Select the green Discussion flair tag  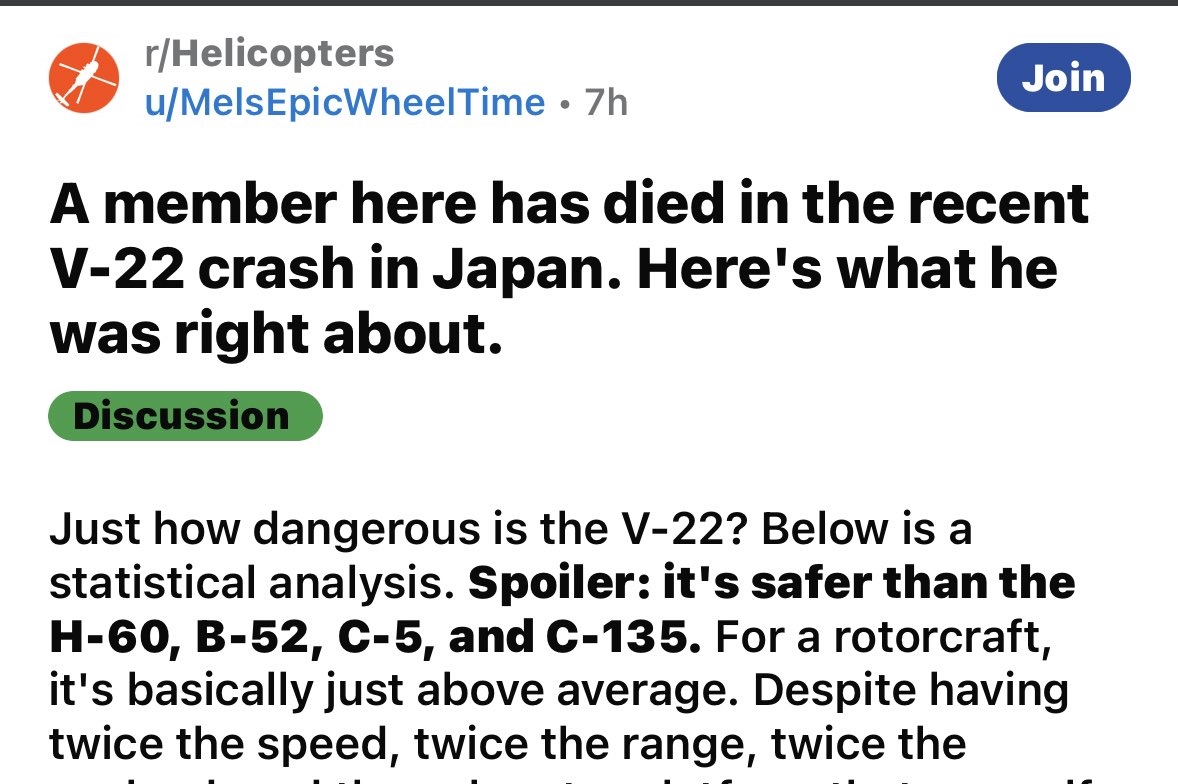185,416
